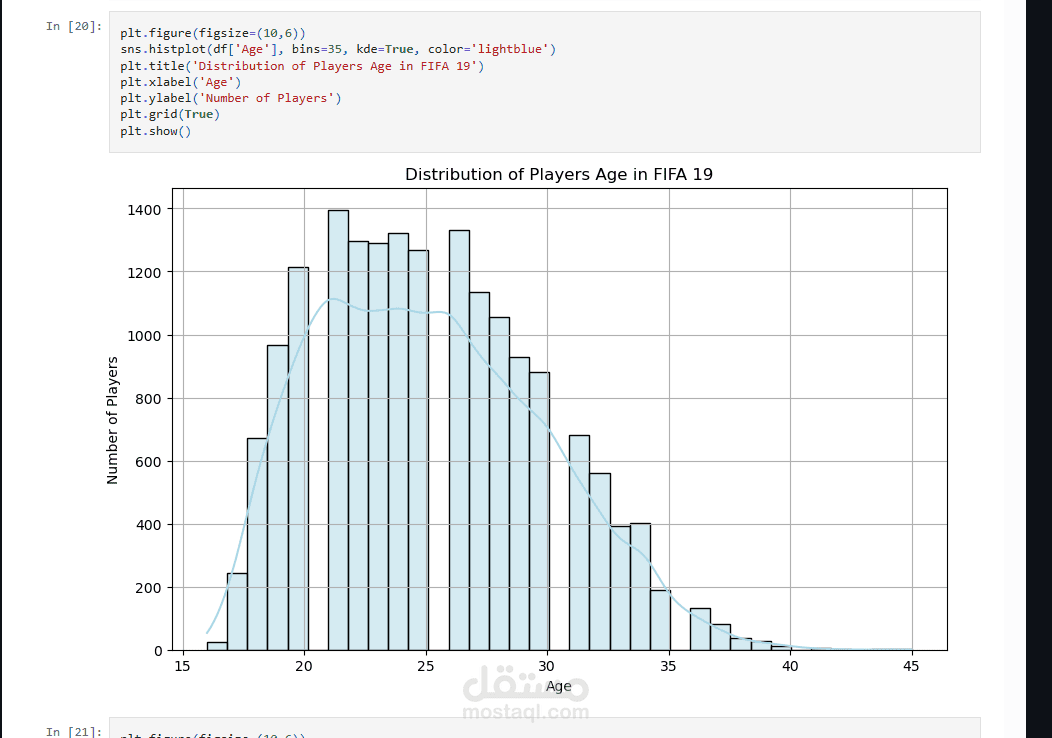The width and height of the screenshot is (1052, 738).
Task: Click the tallest histogram bar near age 21
Action: click(338, 430)
